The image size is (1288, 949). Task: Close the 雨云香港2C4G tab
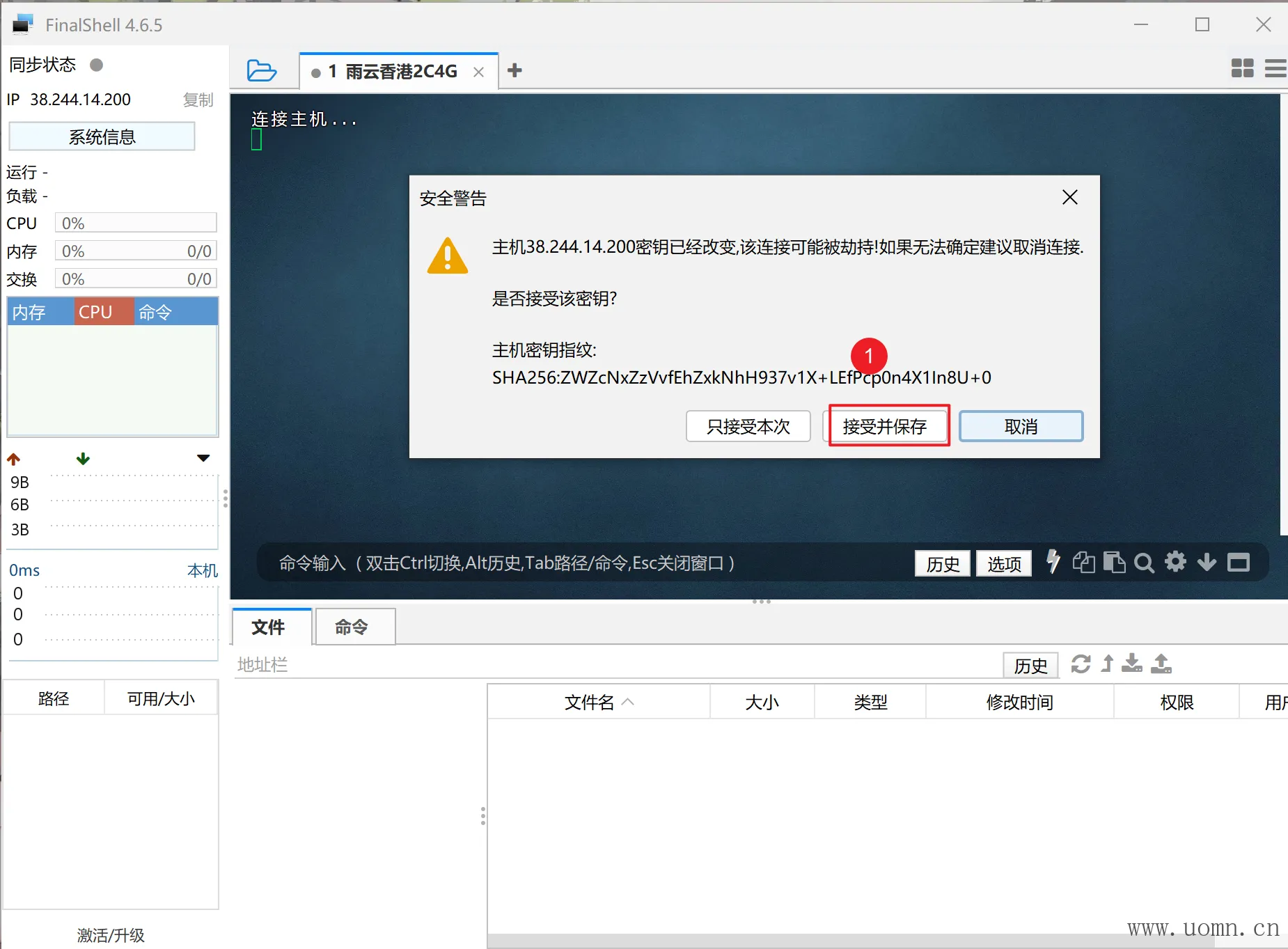point(478,72)
